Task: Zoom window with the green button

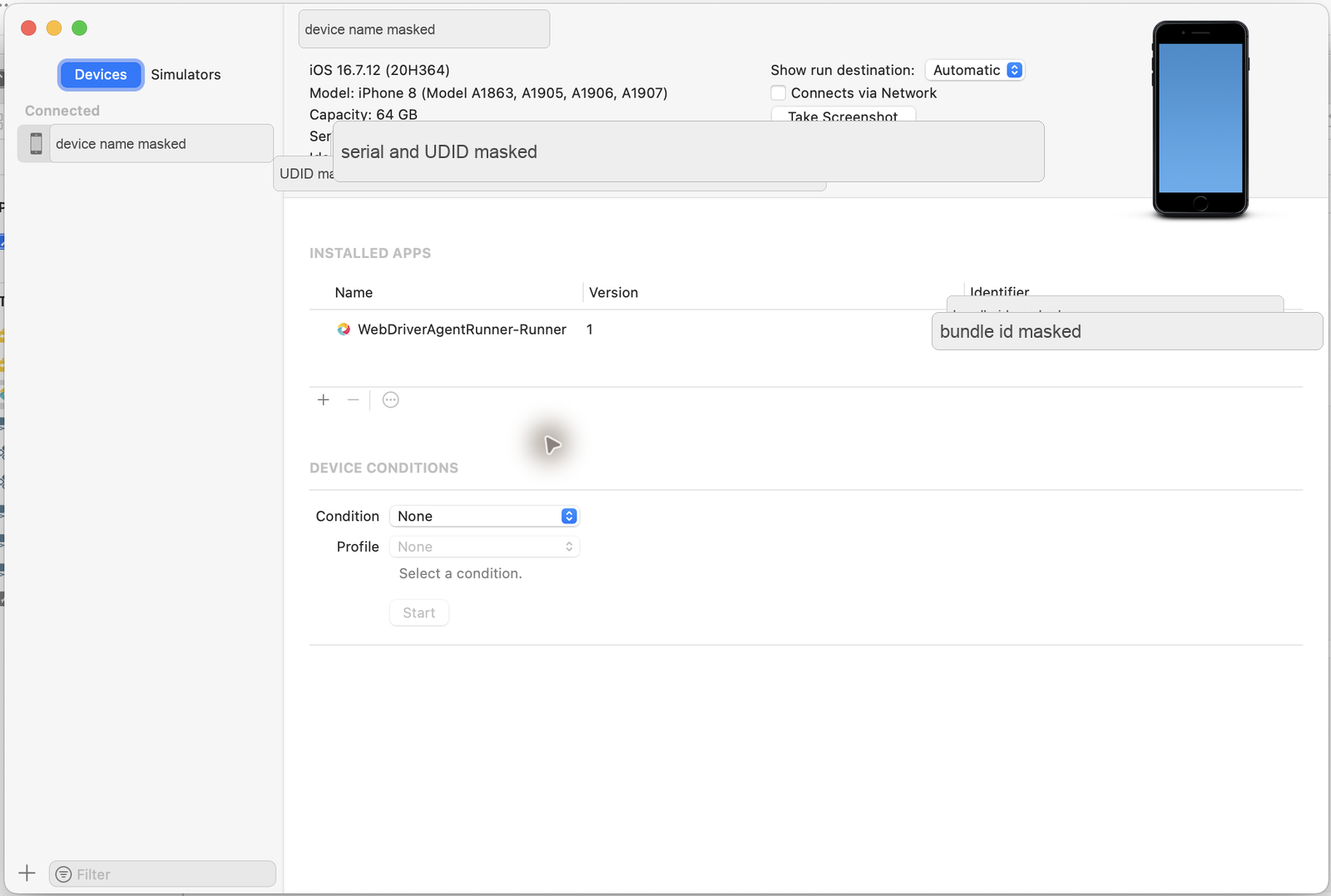Action: [x=80, y=28]
